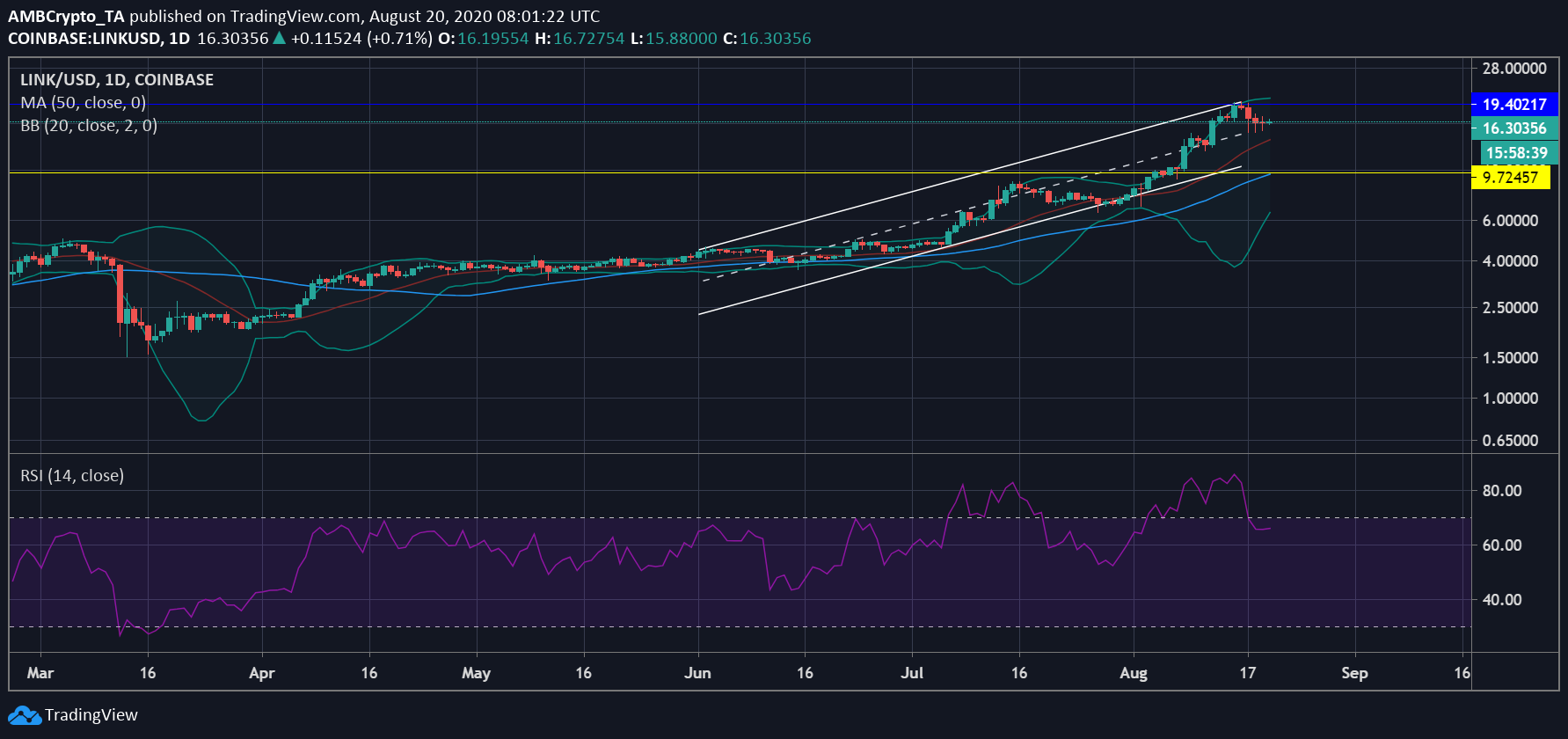Select the Aug marker on time axis
Viewport: 1568px width, 739px height.
[1134, 673]
